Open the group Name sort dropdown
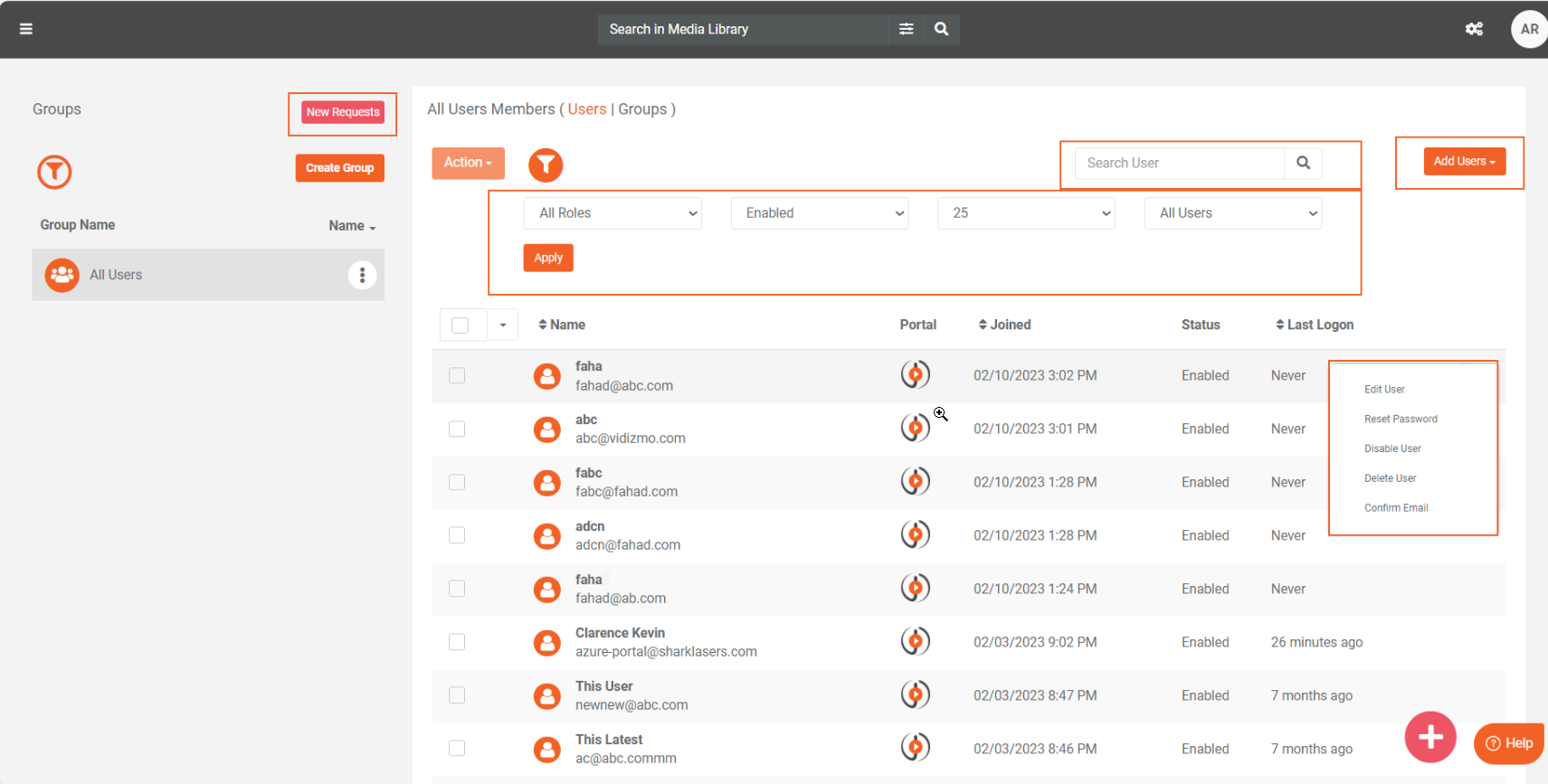This screenshot has width=1548, height=784. click(x=352, y=226)
